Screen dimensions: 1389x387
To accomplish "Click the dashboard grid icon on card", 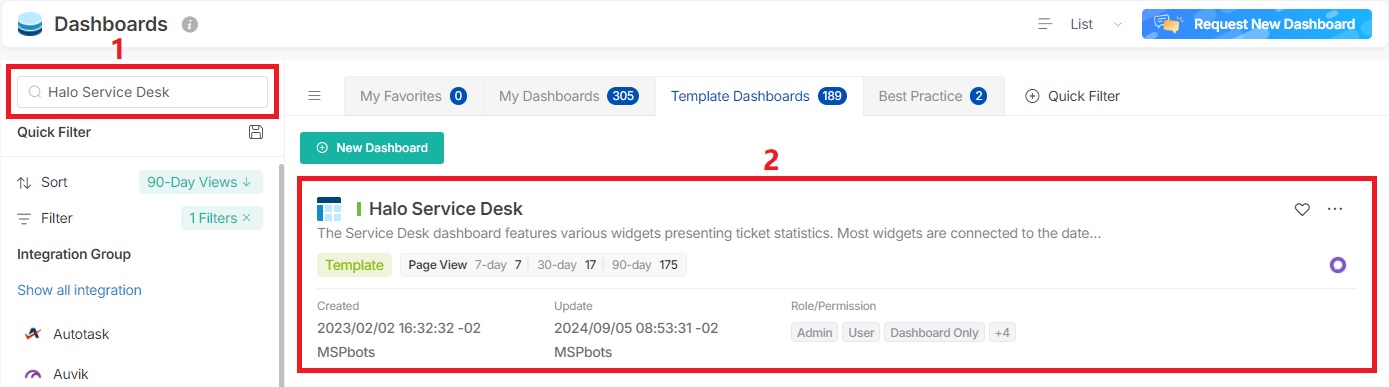I will (329, 209).
